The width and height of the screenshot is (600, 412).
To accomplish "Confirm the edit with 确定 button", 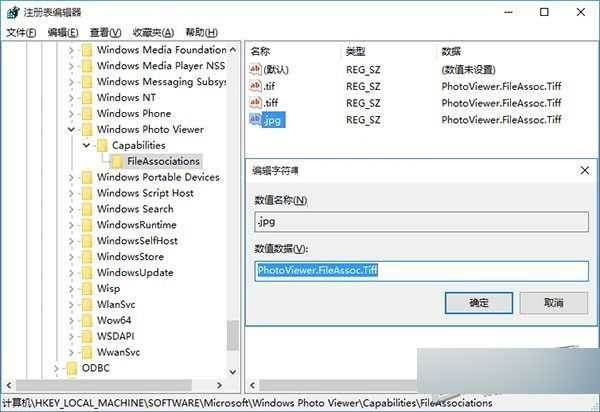I will [479, 302].
